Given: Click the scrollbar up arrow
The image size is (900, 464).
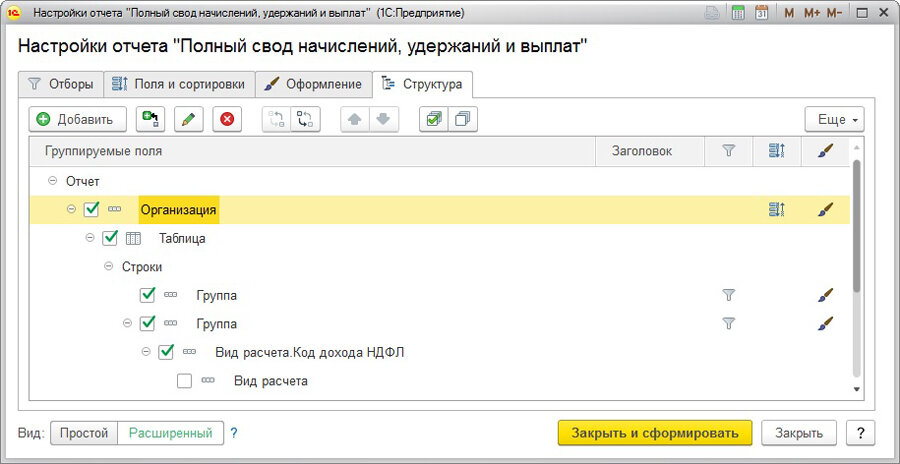Looking at the screenshot, I should [x=857, y=147].
